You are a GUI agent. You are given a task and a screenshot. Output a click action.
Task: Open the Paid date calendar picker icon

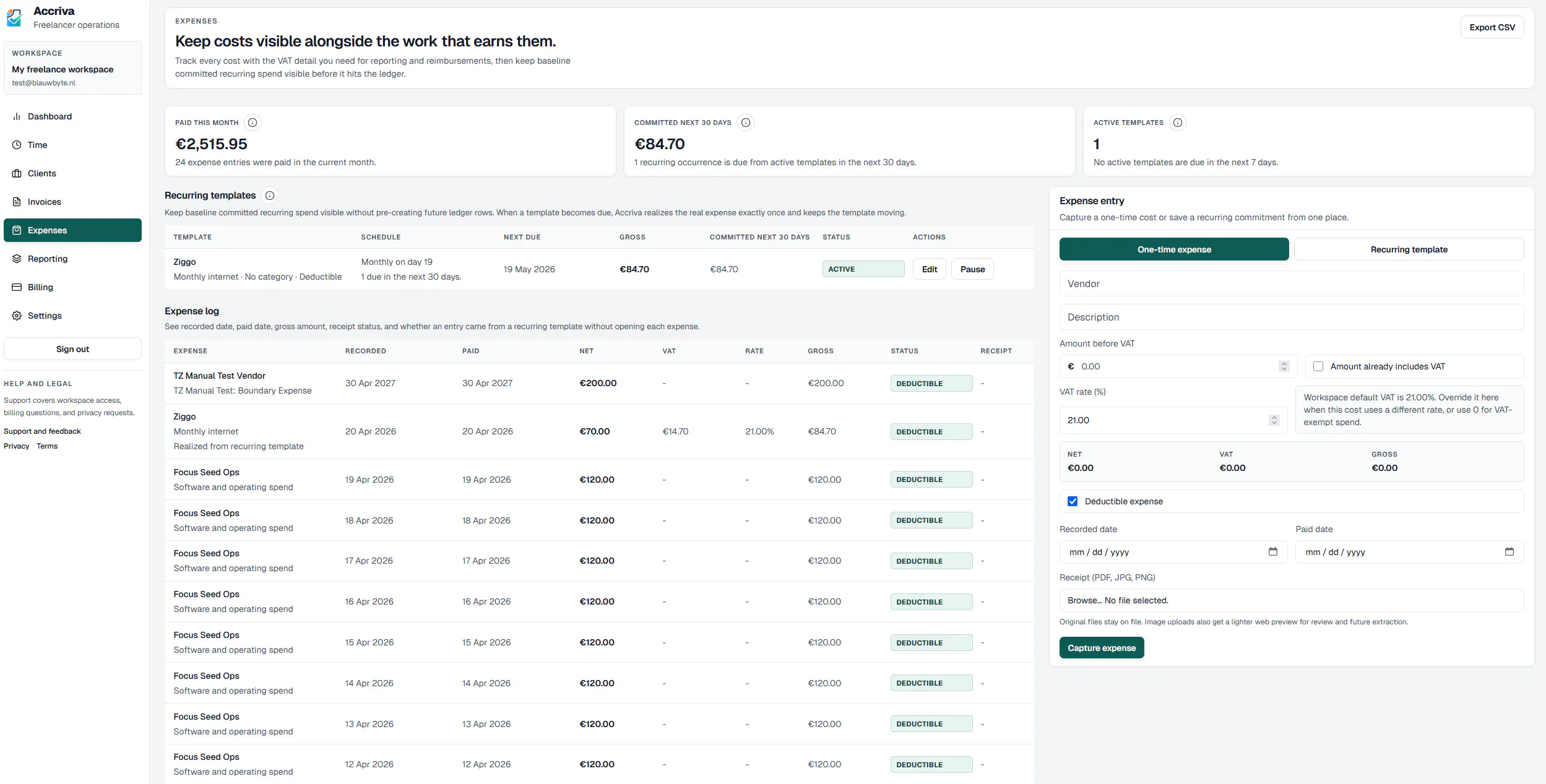tap(1509, 551)
